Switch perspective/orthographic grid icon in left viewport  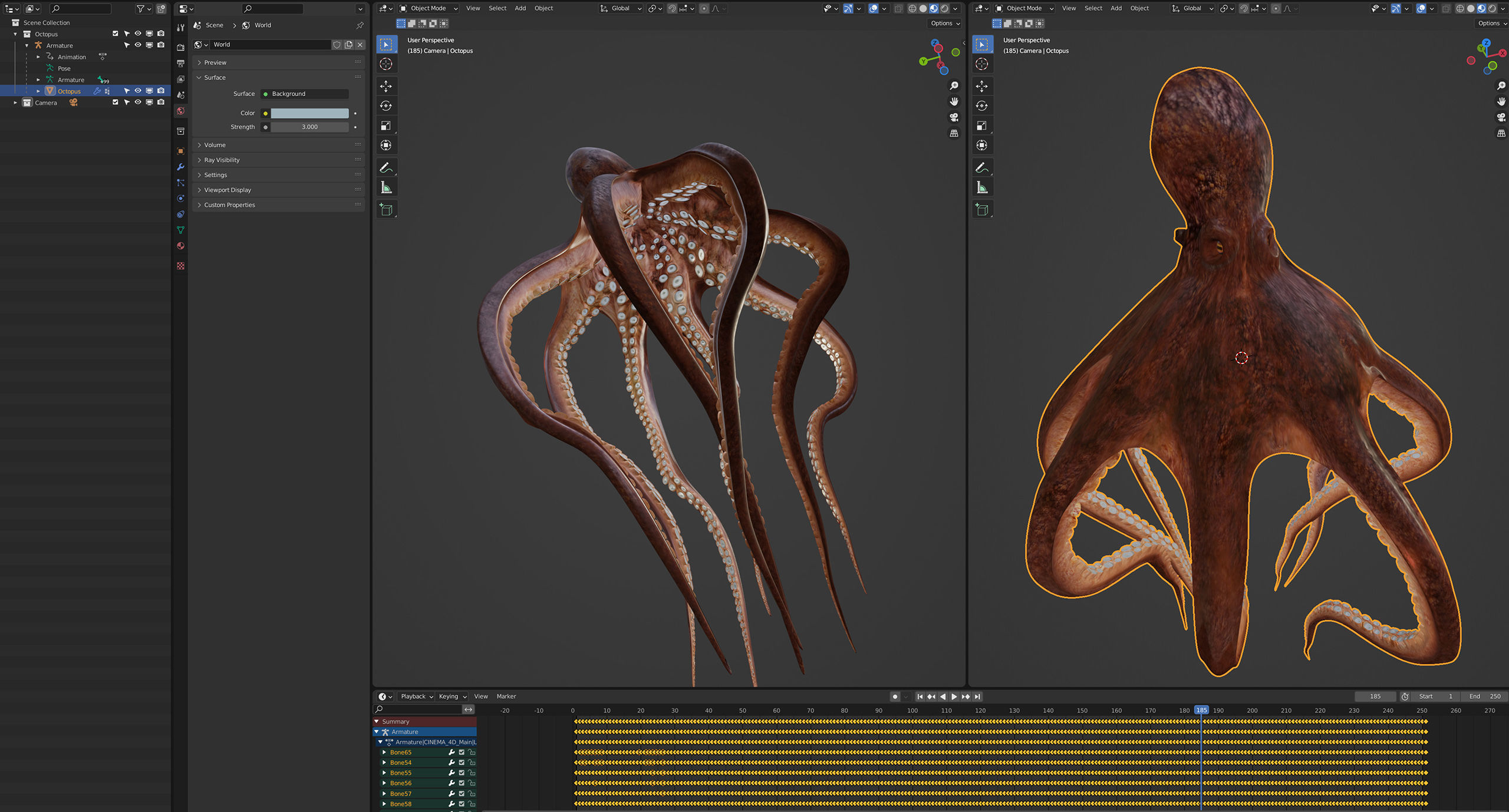(954, 134)
